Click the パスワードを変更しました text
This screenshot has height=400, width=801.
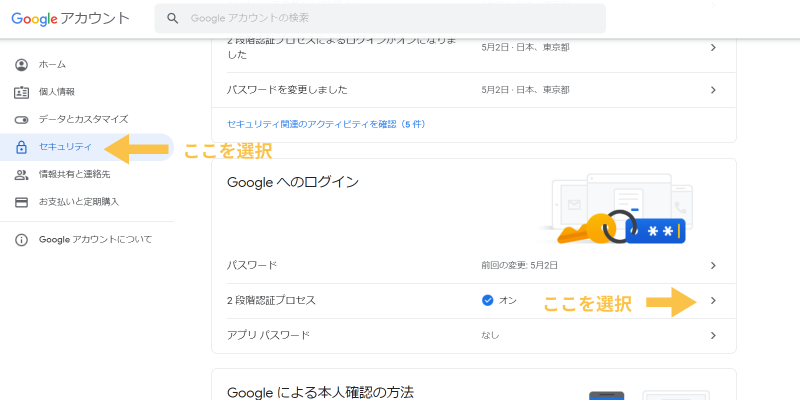(x=287, y=90)
